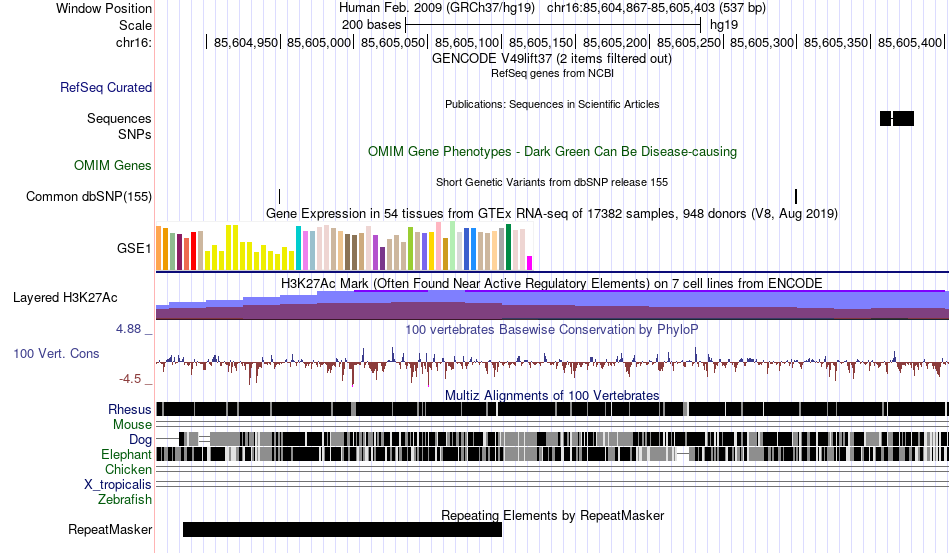Click the 4.88 PhyloP upper value
This screenshot has height=553, width=950.
128,329
